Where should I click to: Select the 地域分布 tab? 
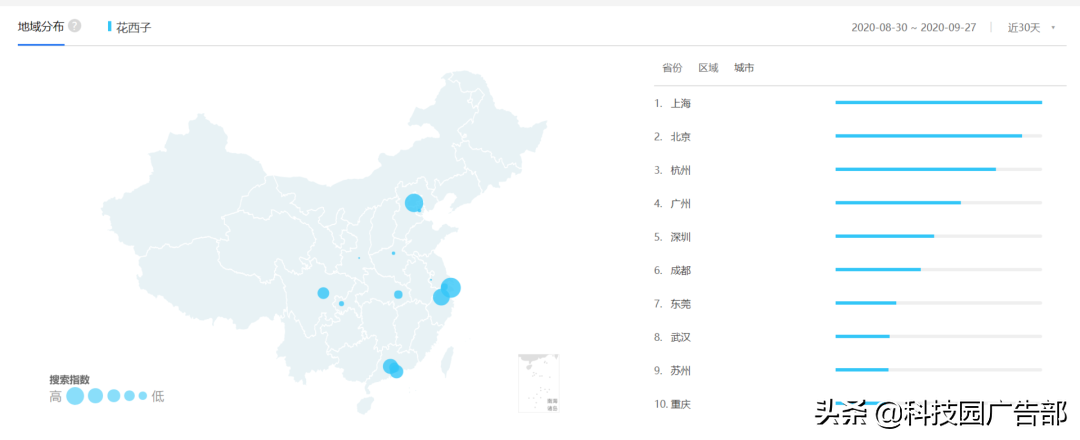click(x=41, y=27)
